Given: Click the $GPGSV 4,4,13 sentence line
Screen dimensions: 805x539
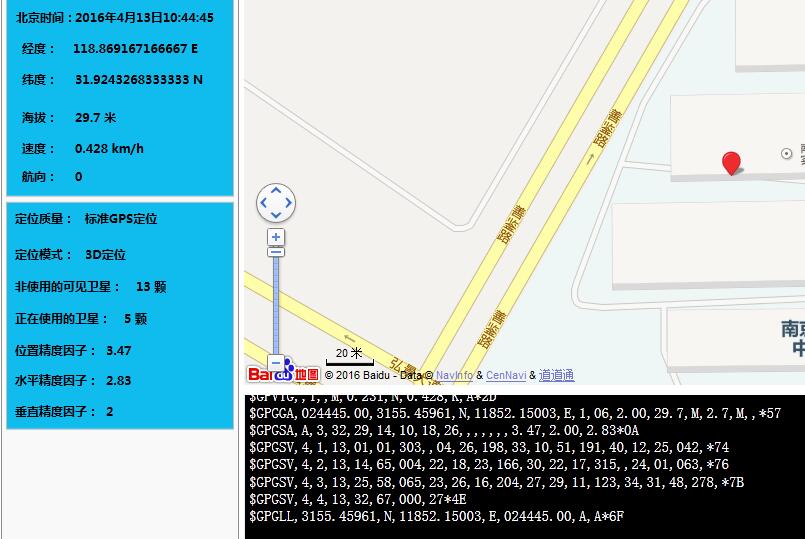Looking at the screenshot, I should point(358,499).
